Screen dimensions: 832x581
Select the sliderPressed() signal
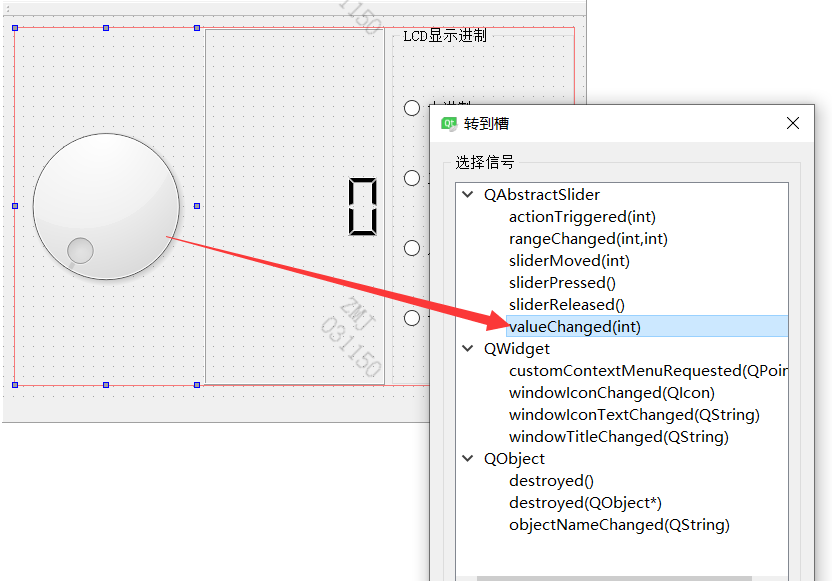[561, 282]
